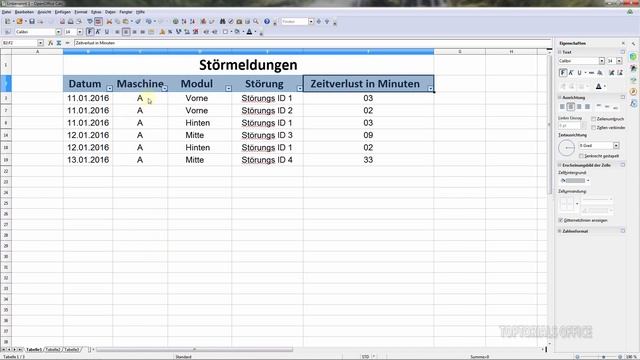Open the Bearbeiten menu
Screen dimensions: 640x360
24,12
